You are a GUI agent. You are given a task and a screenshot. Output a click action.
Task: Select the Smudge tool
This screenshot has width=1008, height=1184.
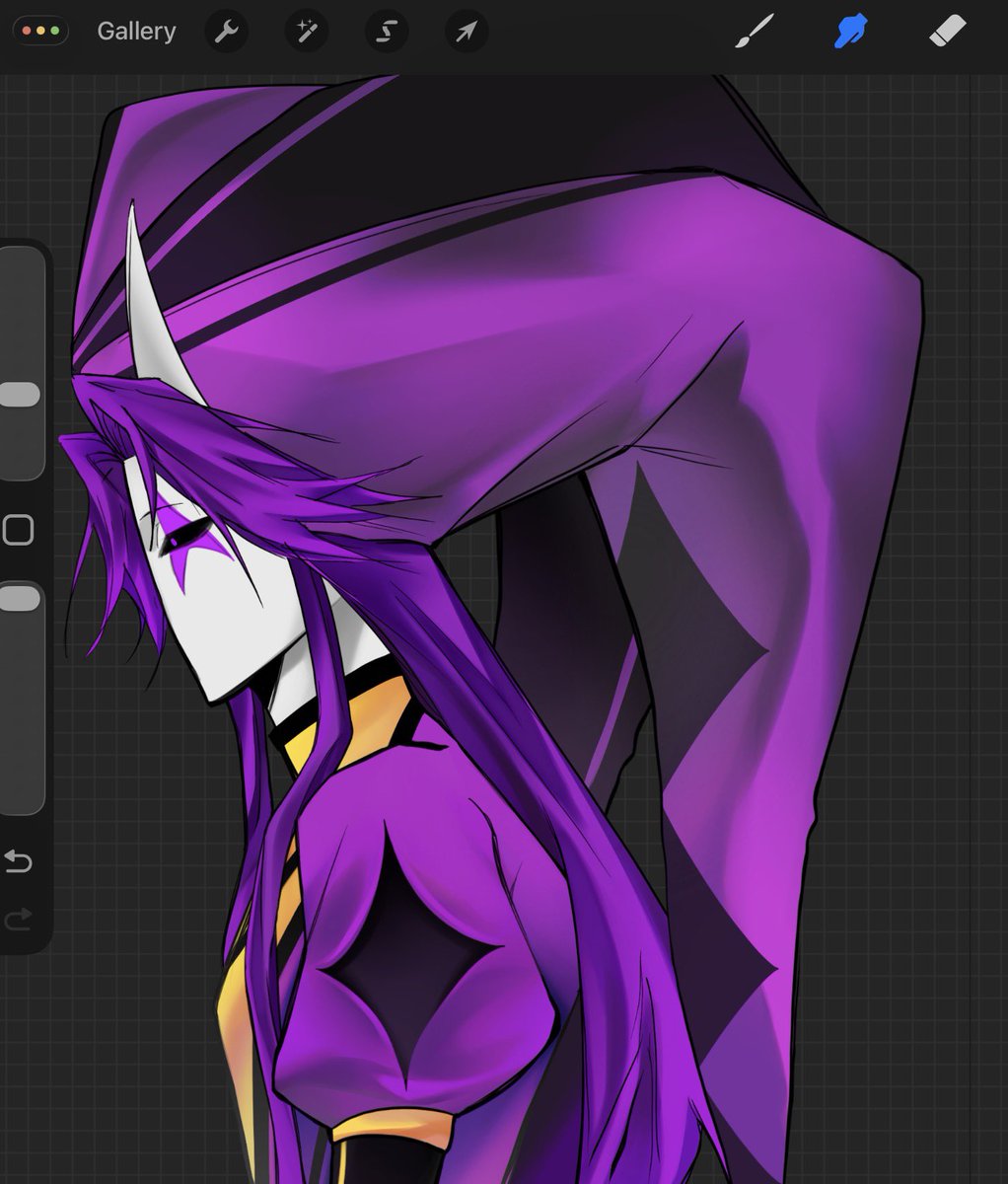[850, 32]
